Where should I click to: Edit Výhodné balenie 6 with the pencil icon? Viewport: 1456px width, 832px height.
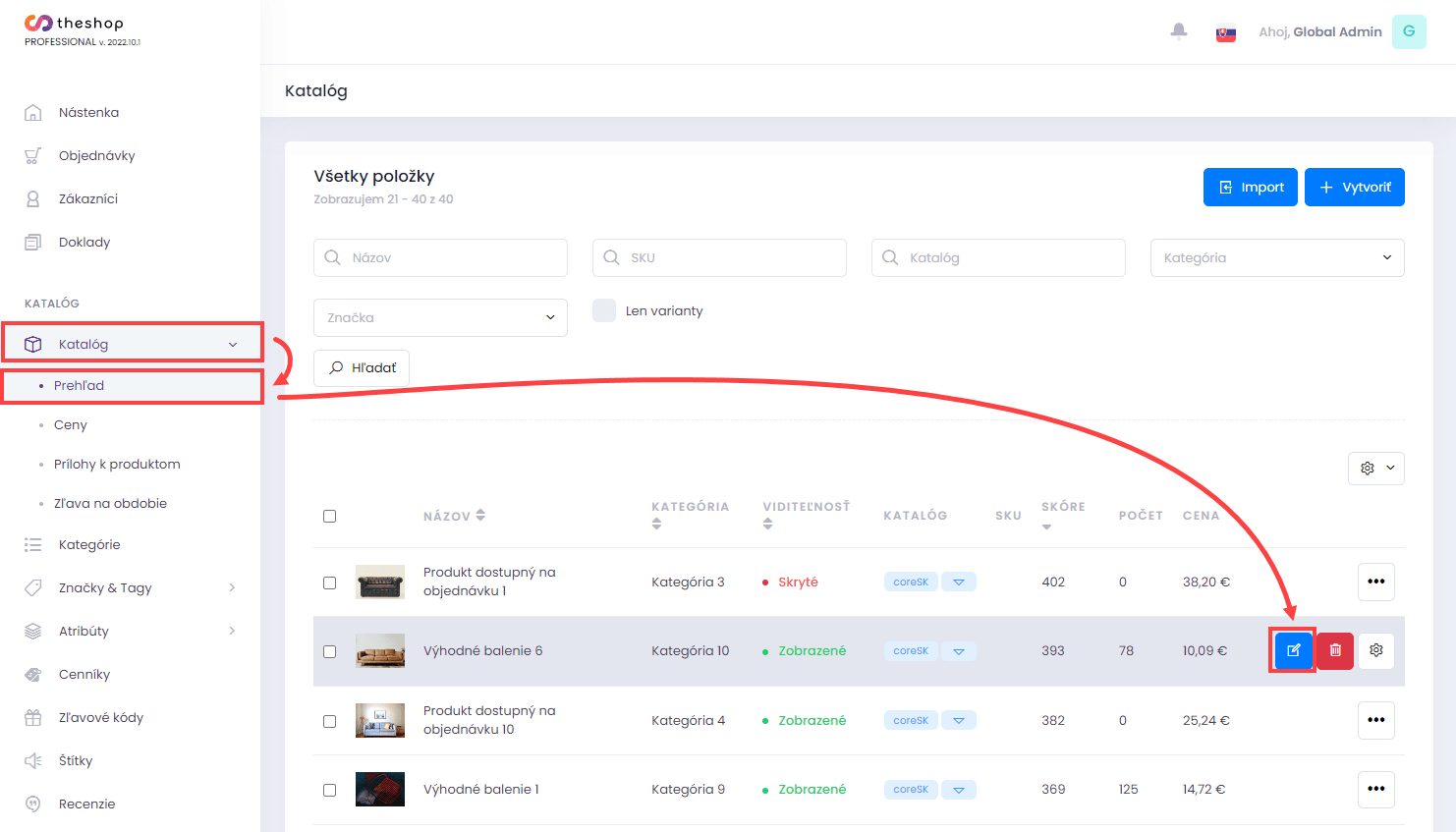point(1294,650)
